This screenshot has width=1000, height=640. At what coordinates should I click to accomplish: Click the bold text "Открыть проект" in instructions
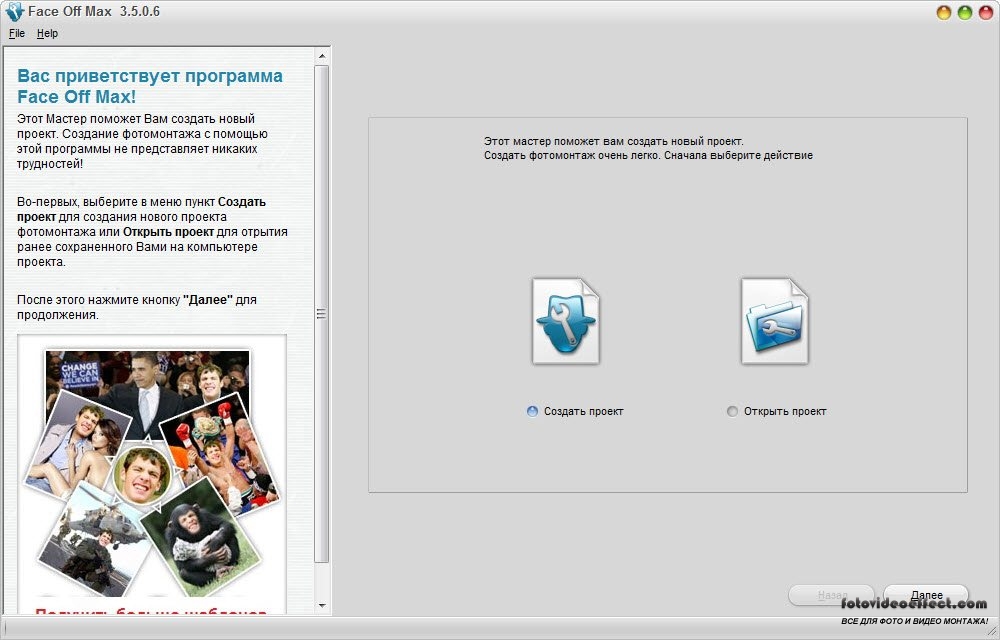(x=168, y=232)
